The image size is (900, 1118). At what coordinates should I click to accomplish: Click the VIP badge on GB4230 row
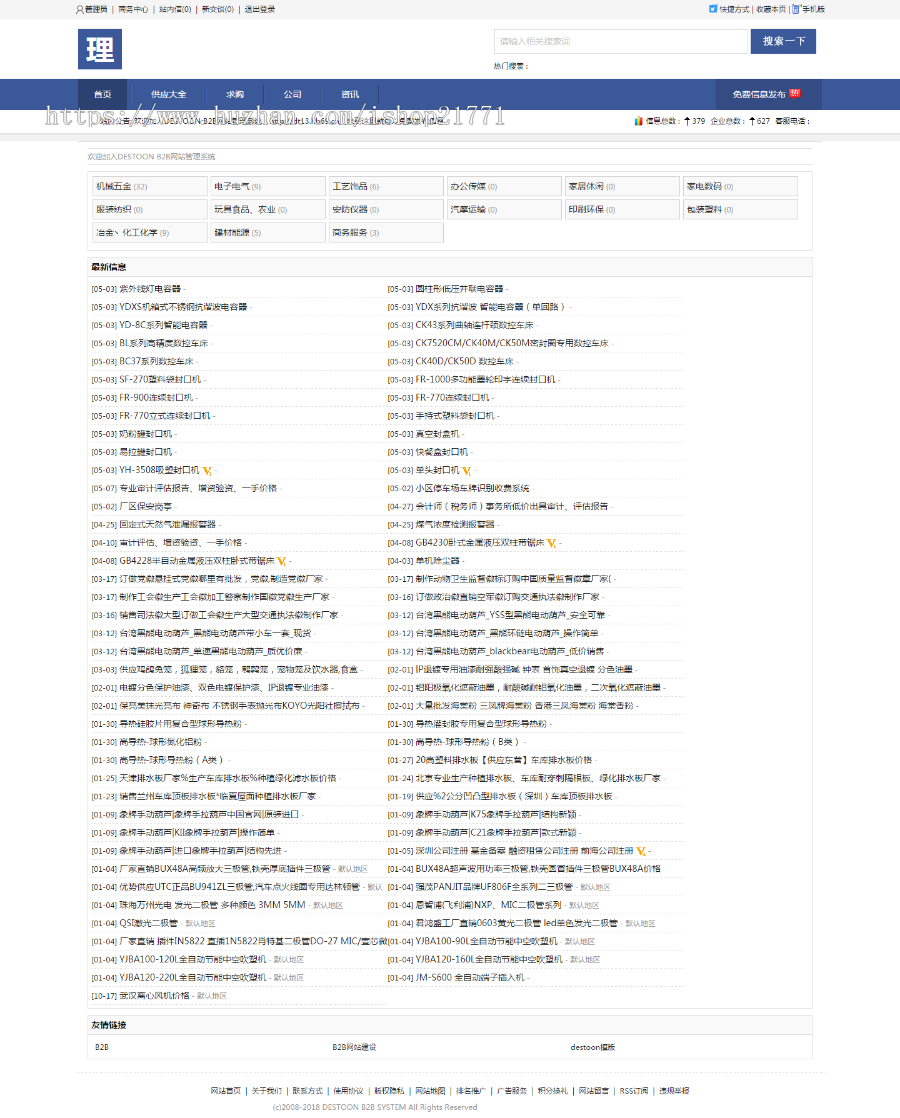click(x=551, y=543)
